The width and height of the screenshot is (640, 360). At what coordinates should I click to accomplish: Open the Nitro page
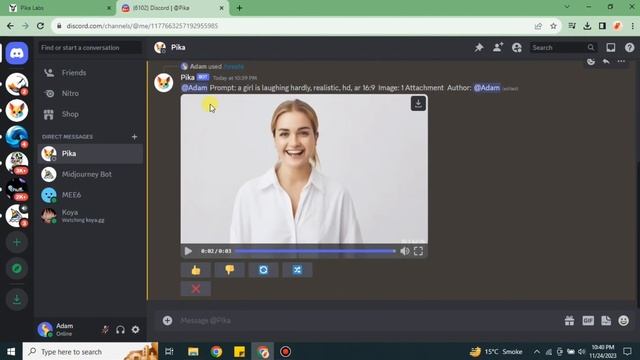click(x=90, y=93)
